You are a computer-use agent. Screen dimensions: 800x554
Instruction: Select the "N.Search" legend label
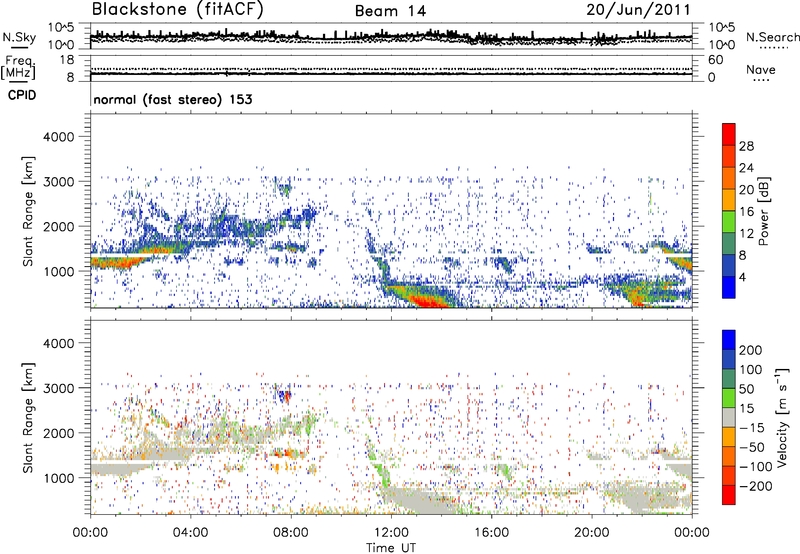click(773, 37)
